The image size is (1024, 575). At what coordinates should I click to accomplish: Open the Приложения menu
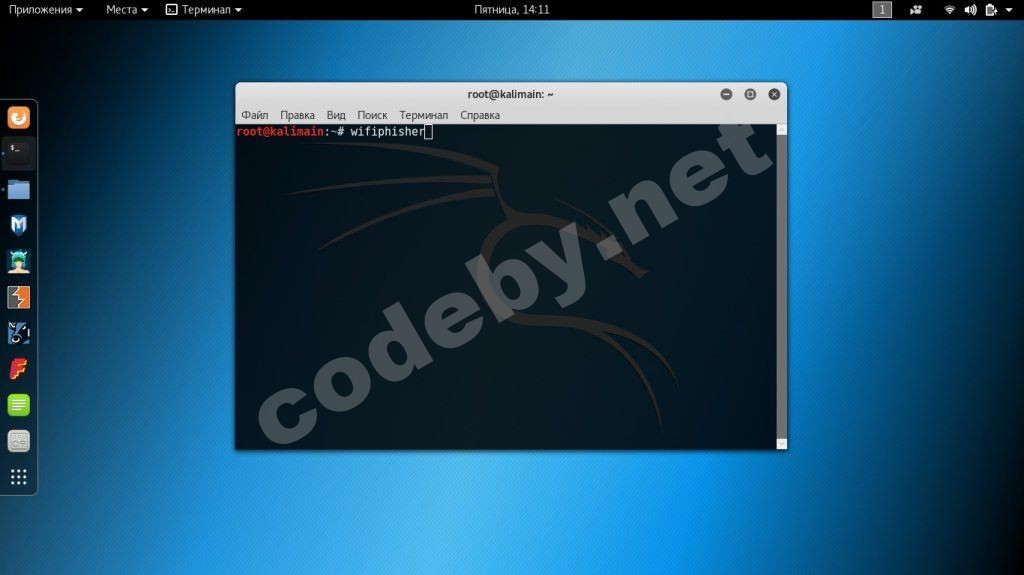coord(46,10)
